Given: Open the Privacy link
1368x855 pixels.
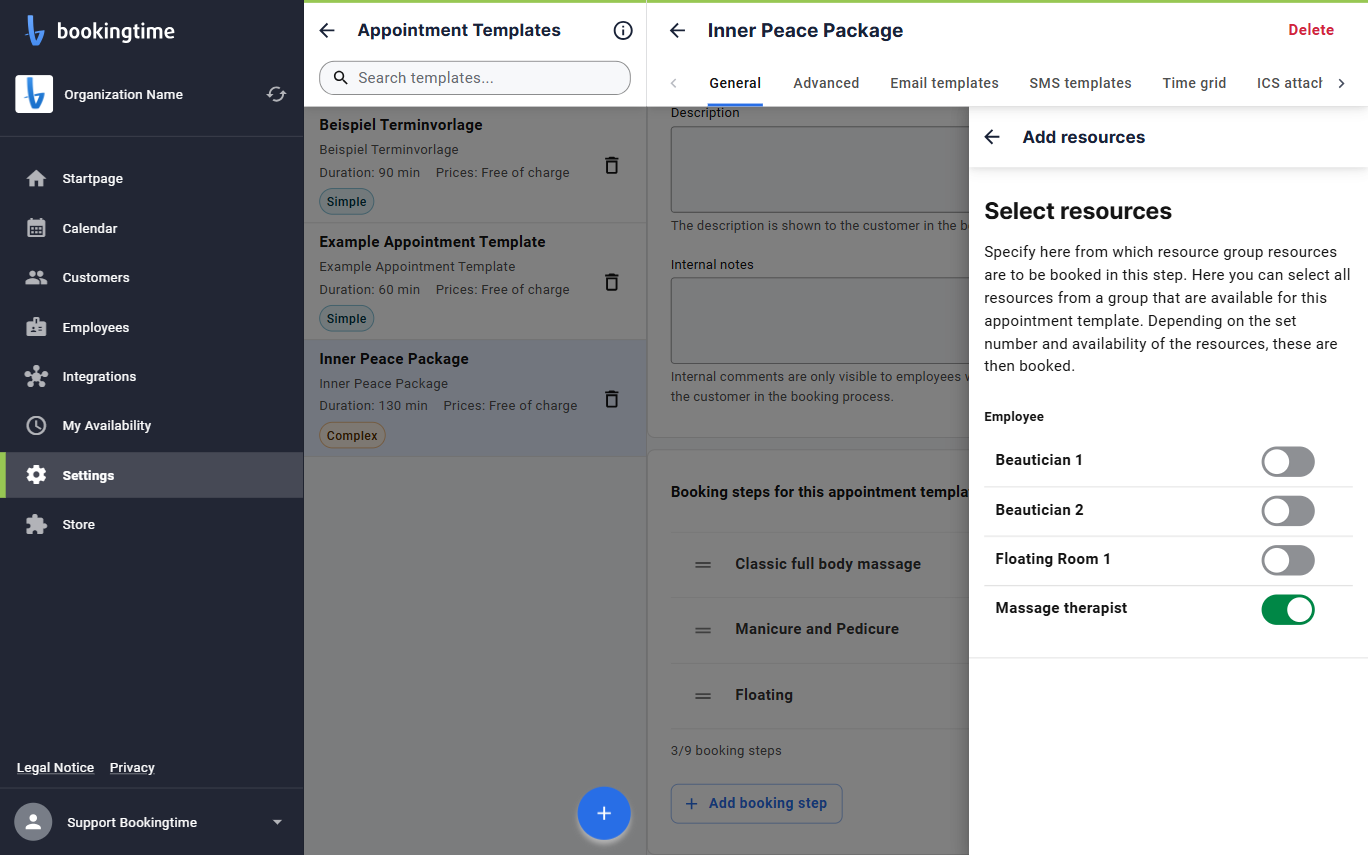Looking at the screenshot, I should coord(132,768).
